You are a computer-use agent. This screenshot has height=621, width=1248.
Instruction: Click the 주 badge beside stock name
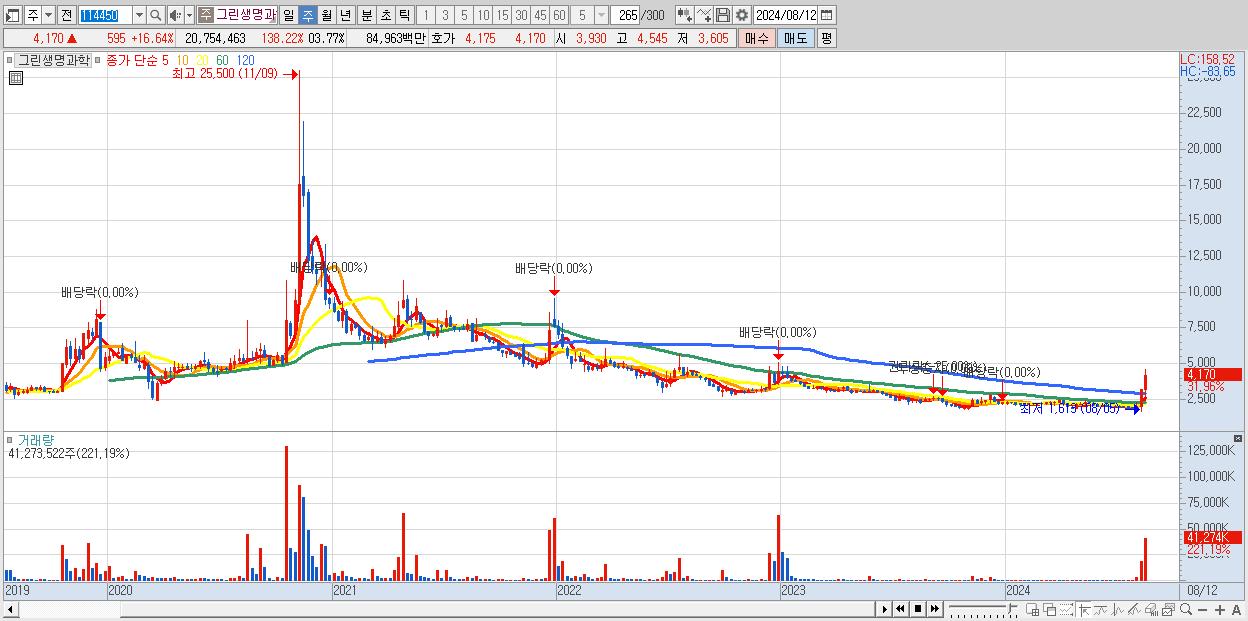tap(205, 15)
